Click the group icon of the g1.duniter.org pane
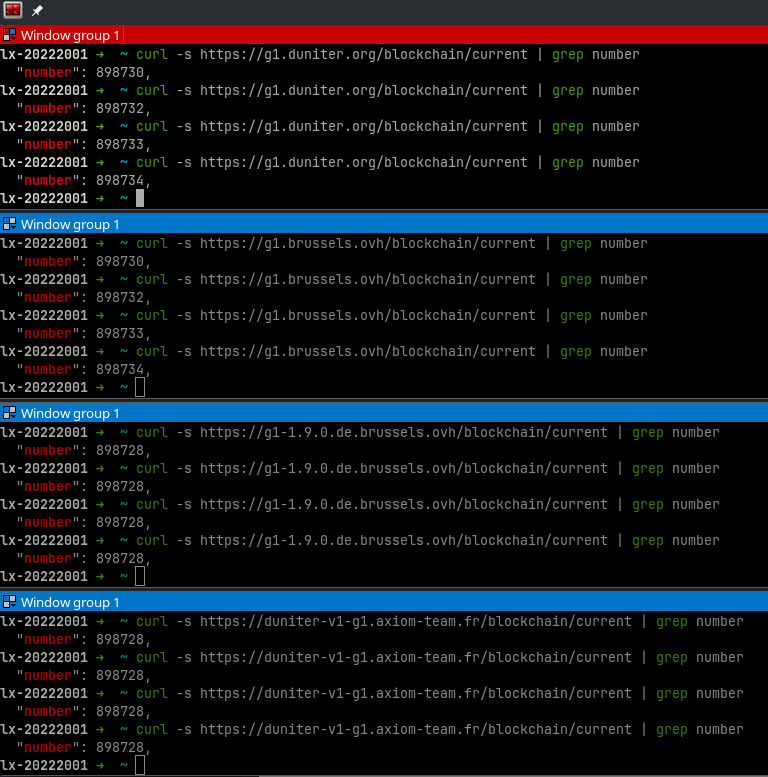This screenshot has width=768, height=777. click(9, 35)
